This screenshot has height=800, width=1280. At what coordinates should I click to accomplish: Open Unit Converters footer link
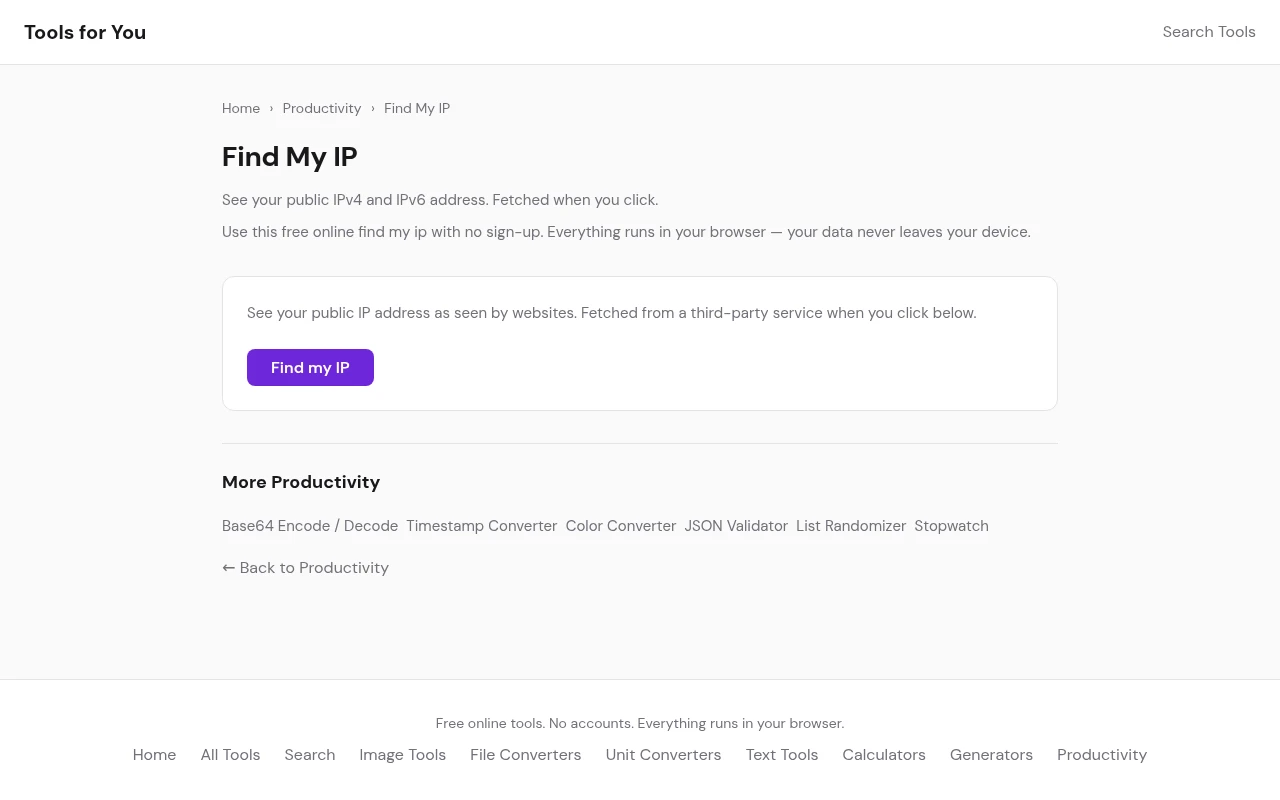pyautogui.click(x=663, y=755)
